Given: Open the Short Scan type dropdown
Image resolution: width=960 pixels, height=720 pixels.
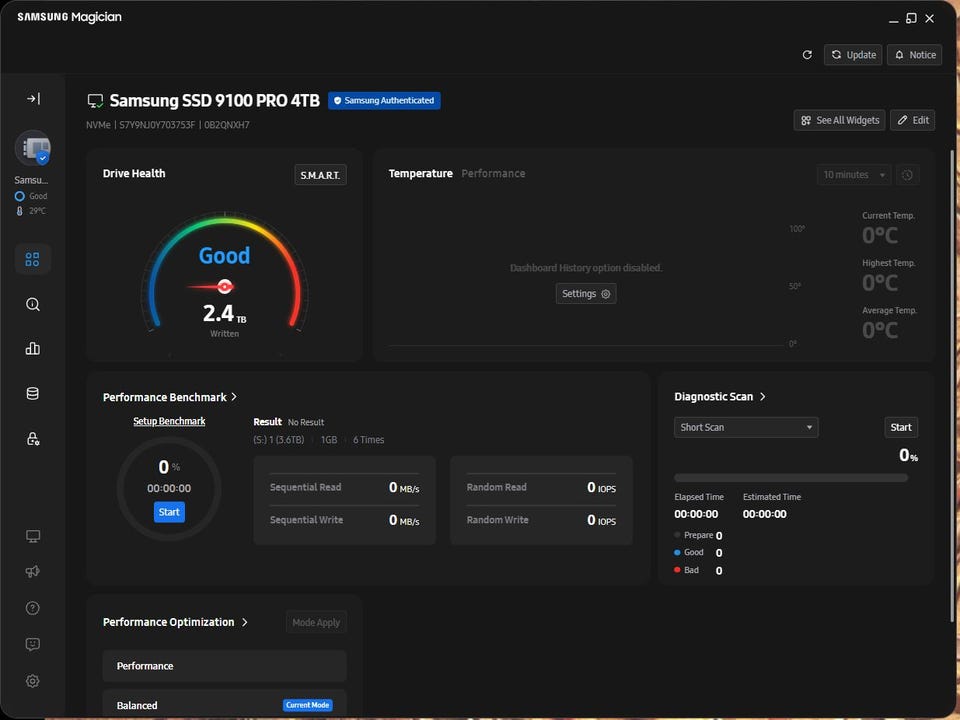Looking at the screenshot, I should (x=746, y=428).
